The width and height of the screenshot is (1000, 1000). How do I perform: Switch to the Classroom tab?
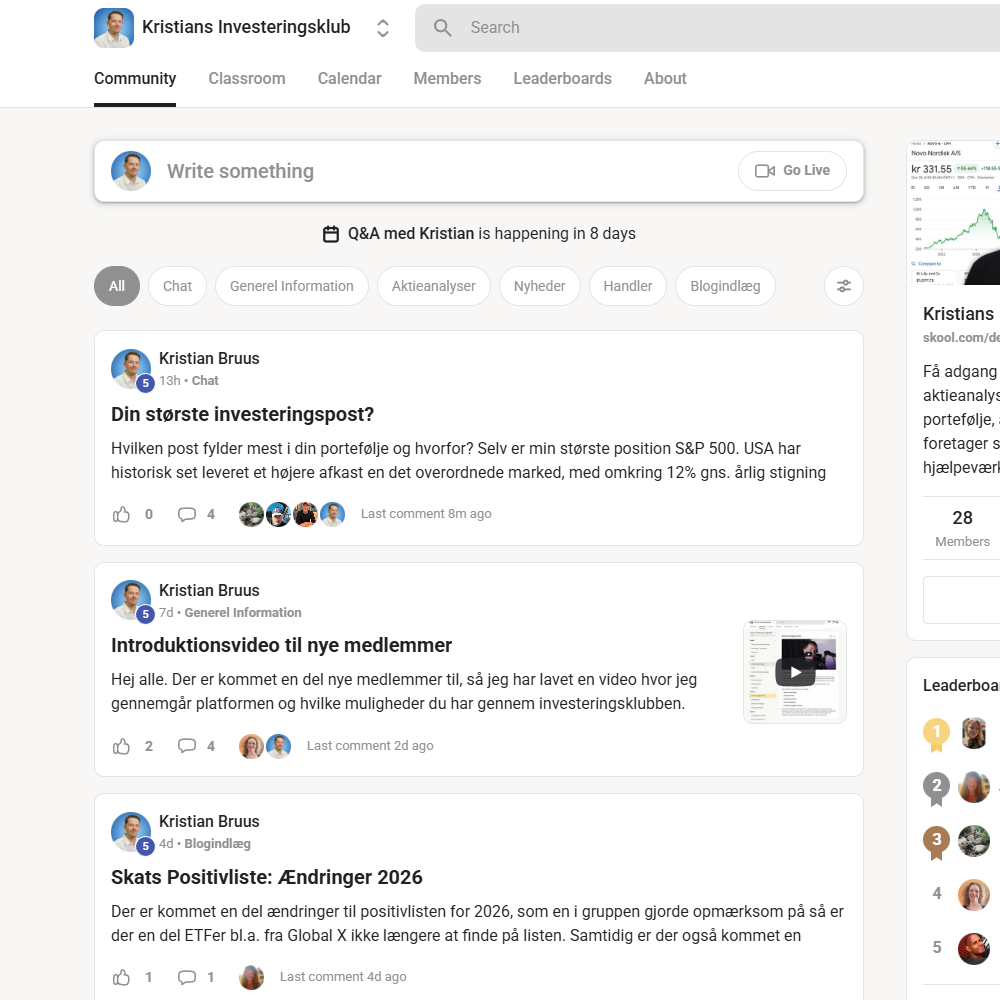click(247, 79)
